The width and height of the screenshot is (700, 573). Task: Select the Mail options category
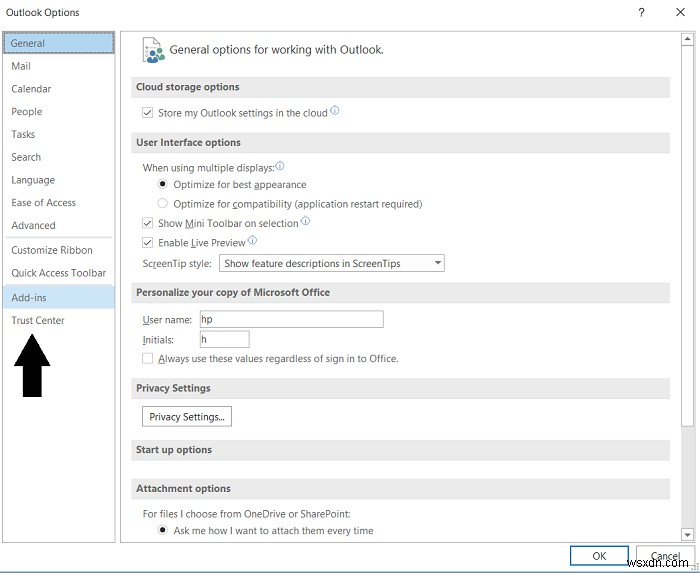[21, 66]
